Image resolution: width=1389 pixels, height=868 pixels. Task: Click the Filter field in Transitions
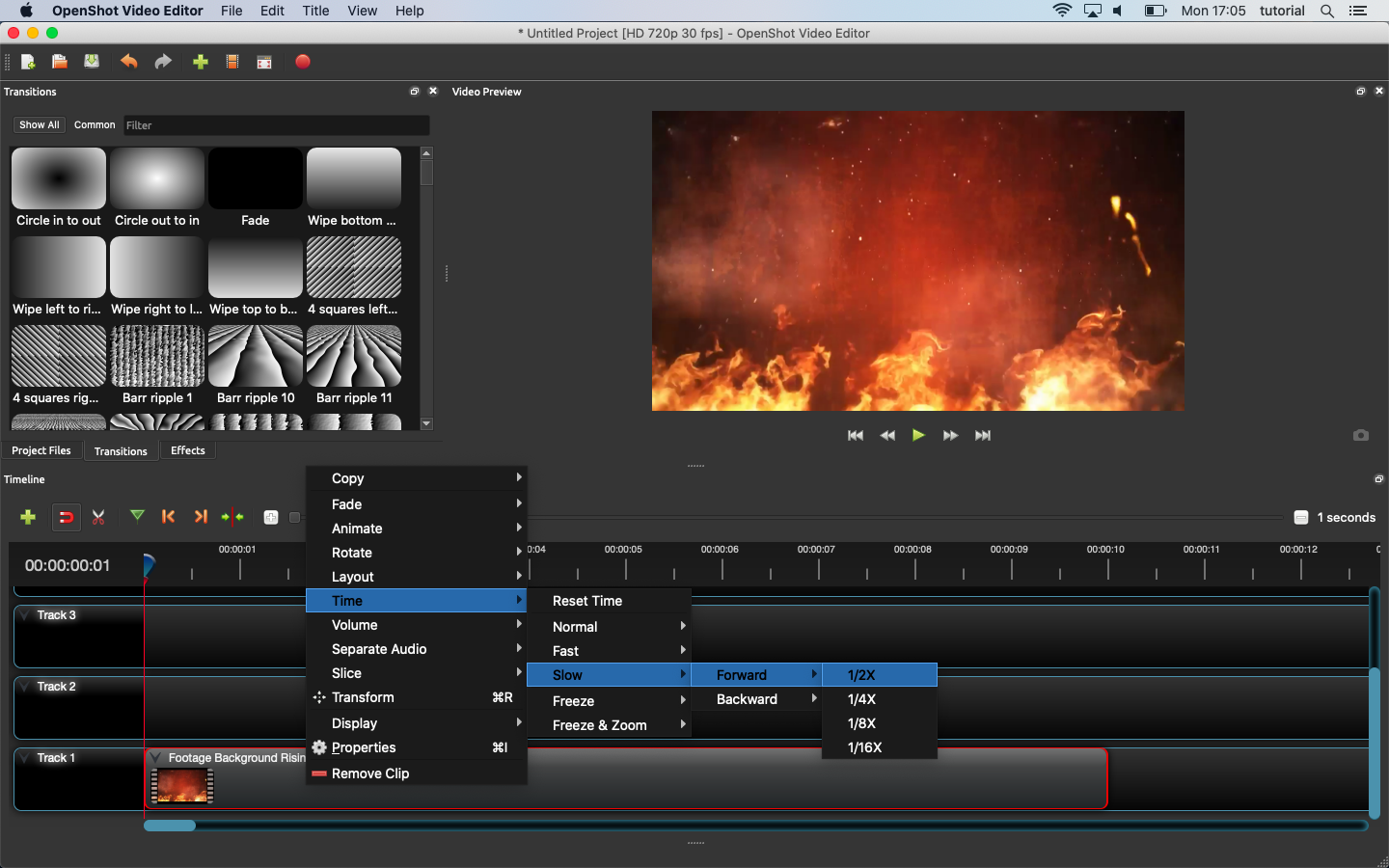pyautogui.click(x=276, y=125)
